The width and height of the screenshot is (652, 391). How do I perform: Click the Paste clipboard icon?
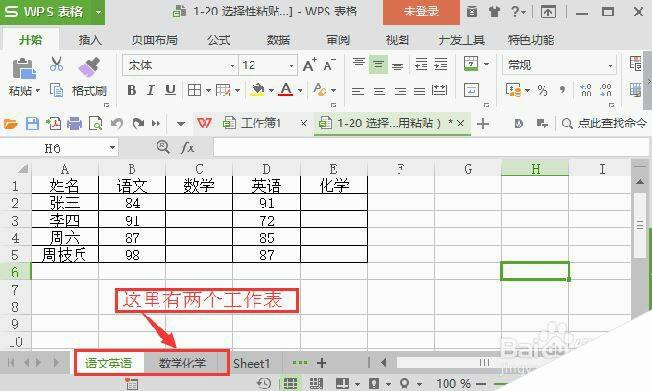[24, 69]
